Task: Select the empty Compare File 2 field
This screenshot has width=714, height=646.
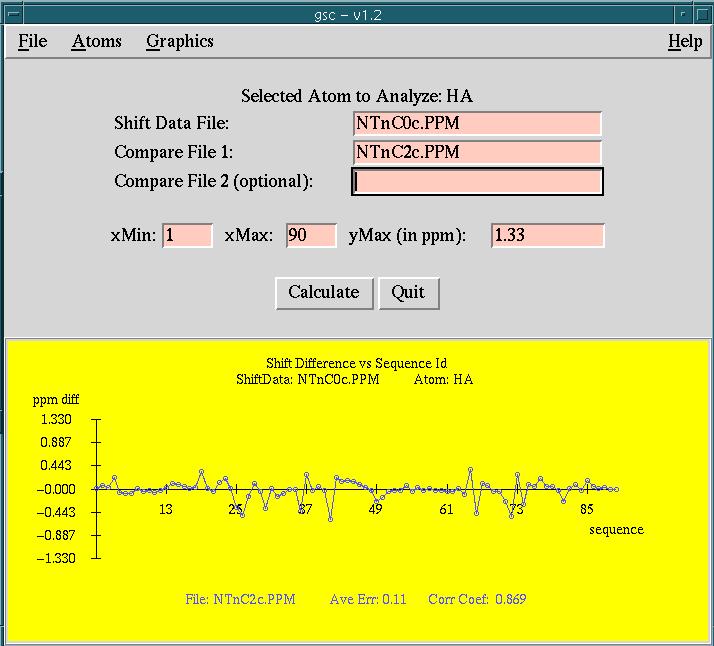Action: coord(477,182)
